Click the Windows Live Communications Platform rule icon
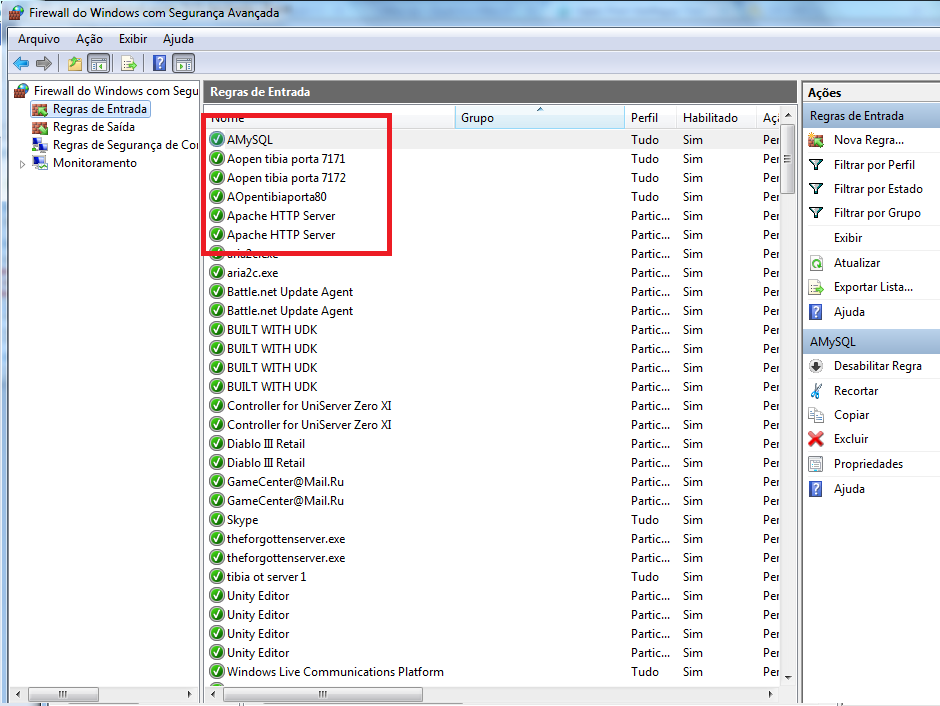The height and width of the screenshot is (706, 940). pyautogui.click(x=217, y=672)
